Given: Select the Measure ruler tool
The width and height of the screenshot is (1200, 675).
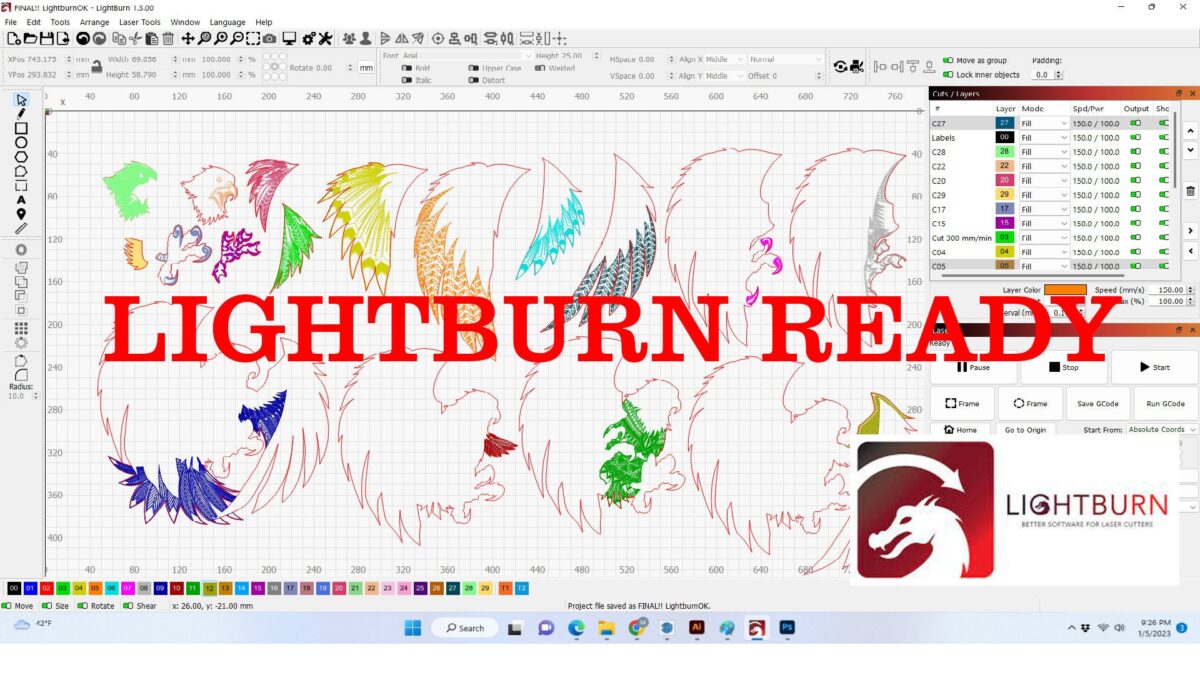Looking at the screenshot, I should [x=21, y=229].
